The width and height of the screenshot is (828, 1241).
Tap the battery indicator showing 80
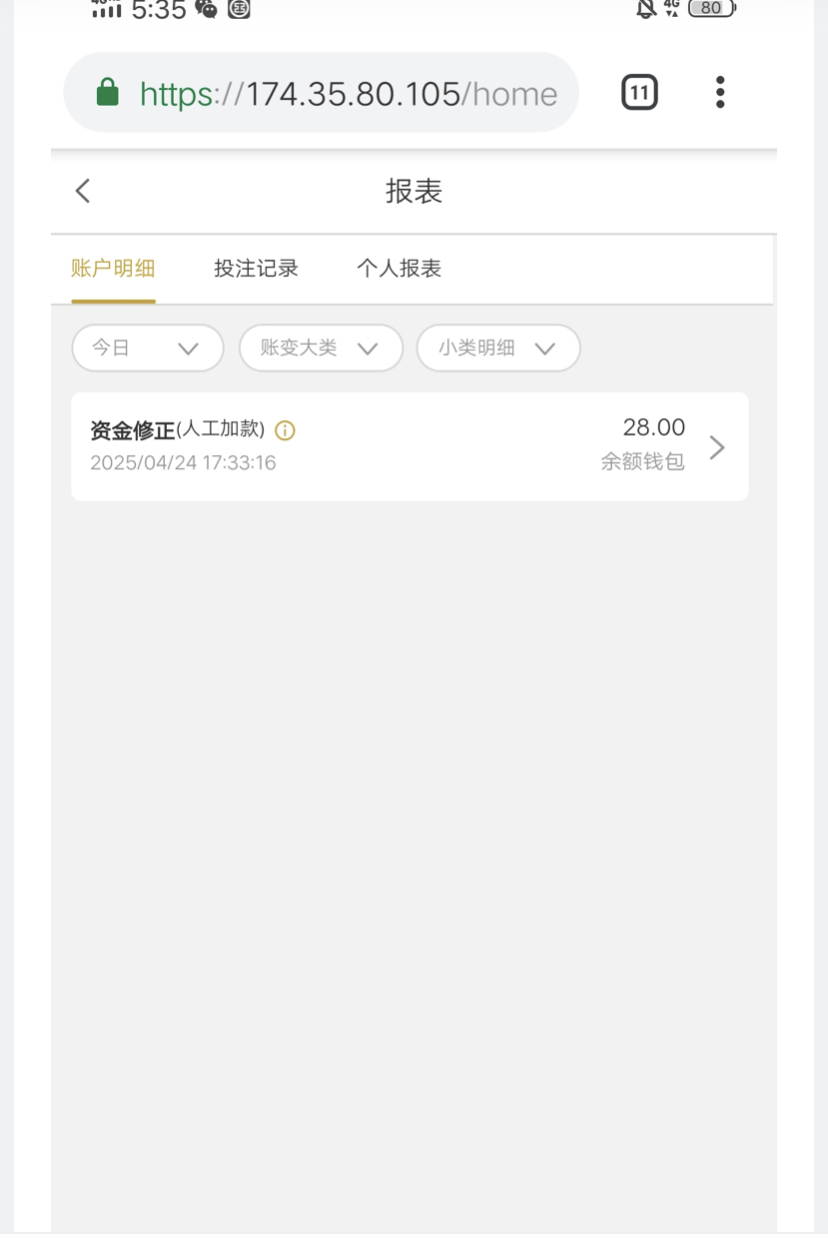(711, 9)
